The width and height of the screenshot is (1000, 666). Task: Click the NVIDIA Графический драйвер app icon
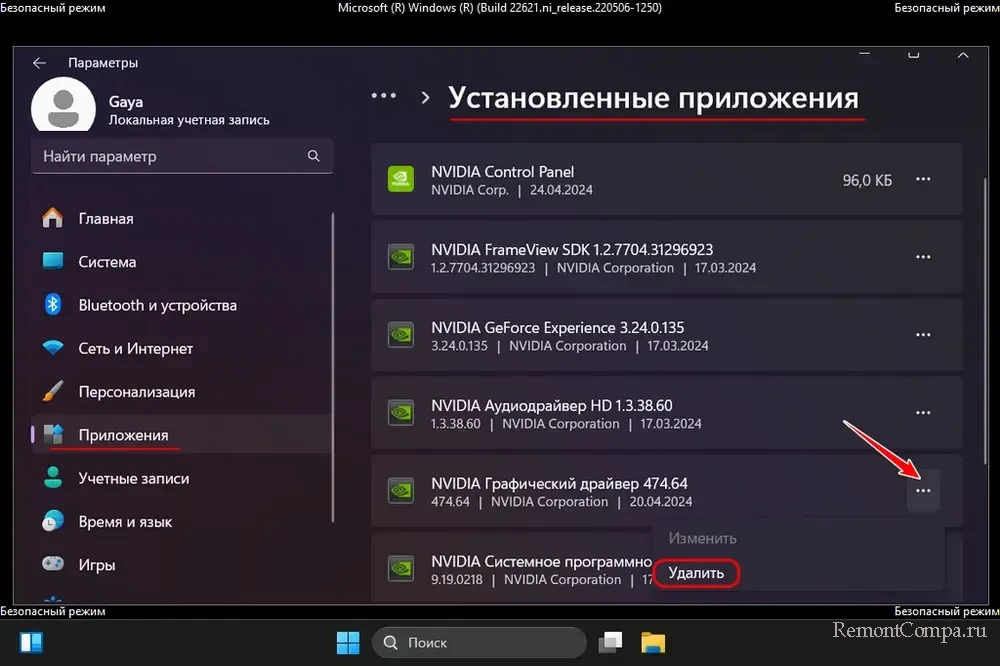pos(401,491)
